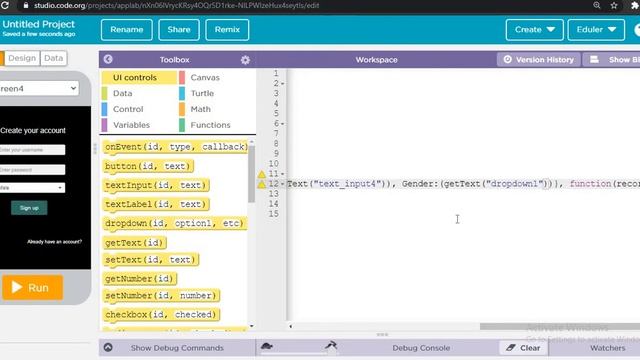Collapse code fold arrow on line 12

[282, 184]
